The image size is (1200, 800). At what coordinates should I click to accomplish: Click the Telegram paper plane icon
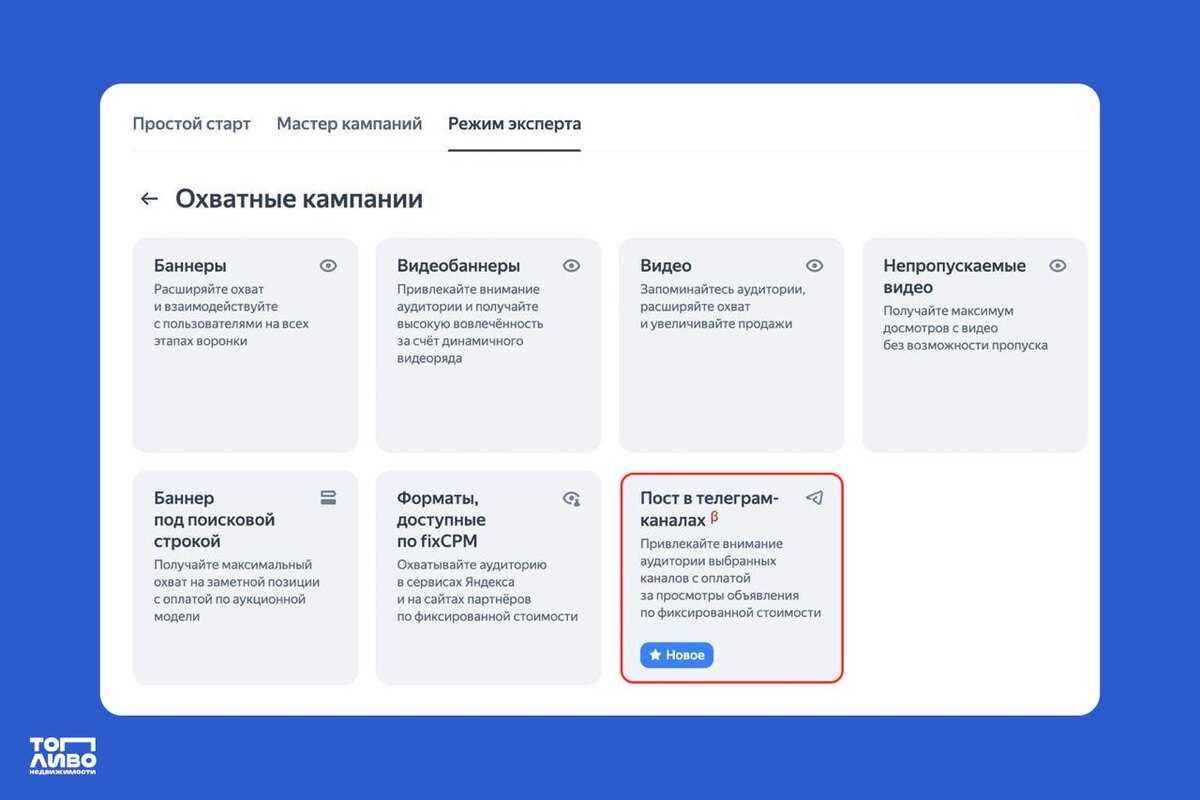point(814,498)
